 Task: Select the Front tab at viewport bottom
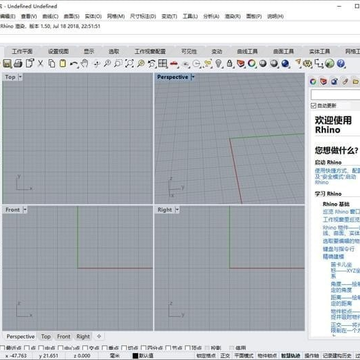tap(63, 336)
